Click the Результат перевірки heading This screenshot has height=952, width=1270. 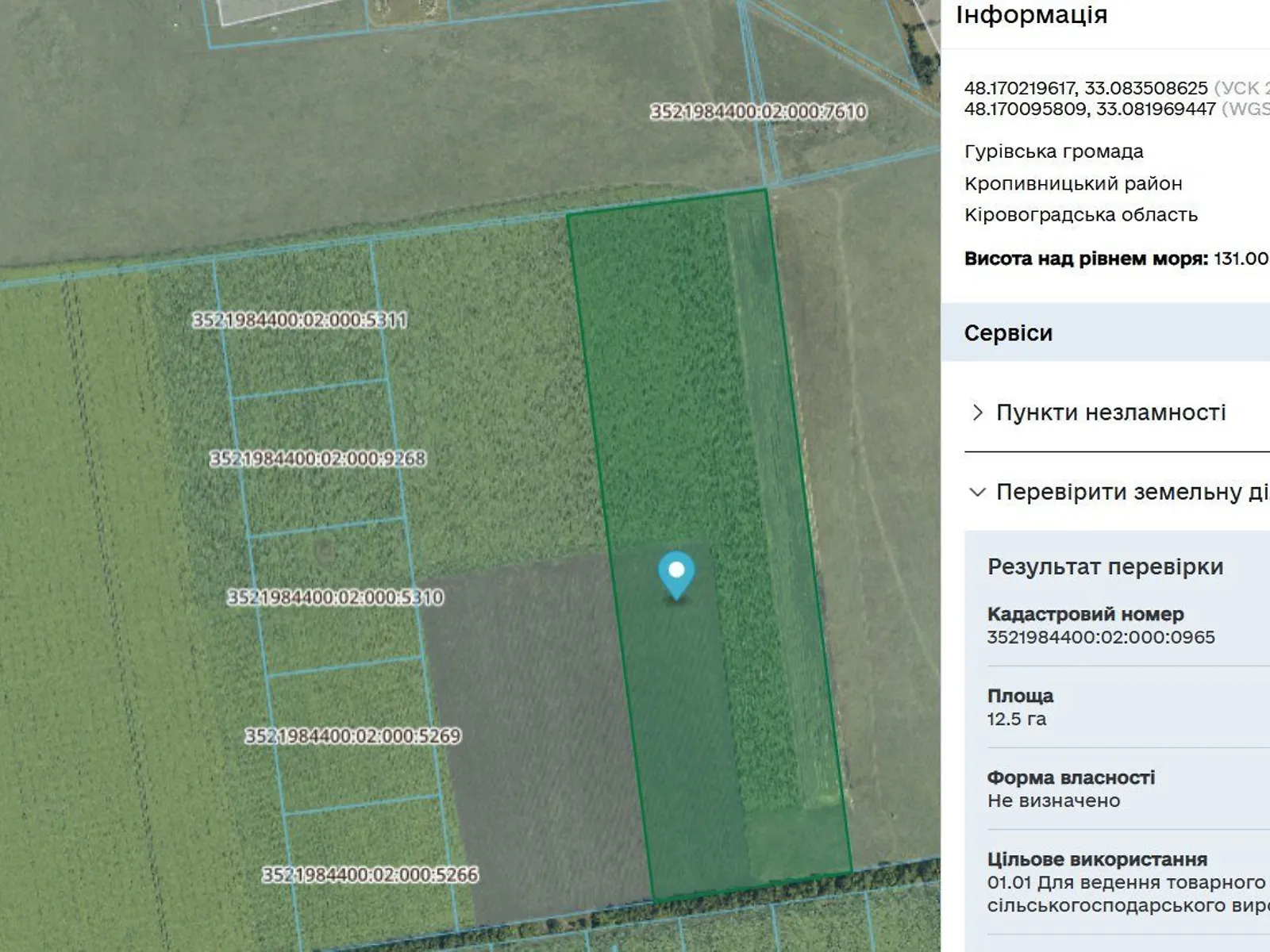(x=1105, y=566)
